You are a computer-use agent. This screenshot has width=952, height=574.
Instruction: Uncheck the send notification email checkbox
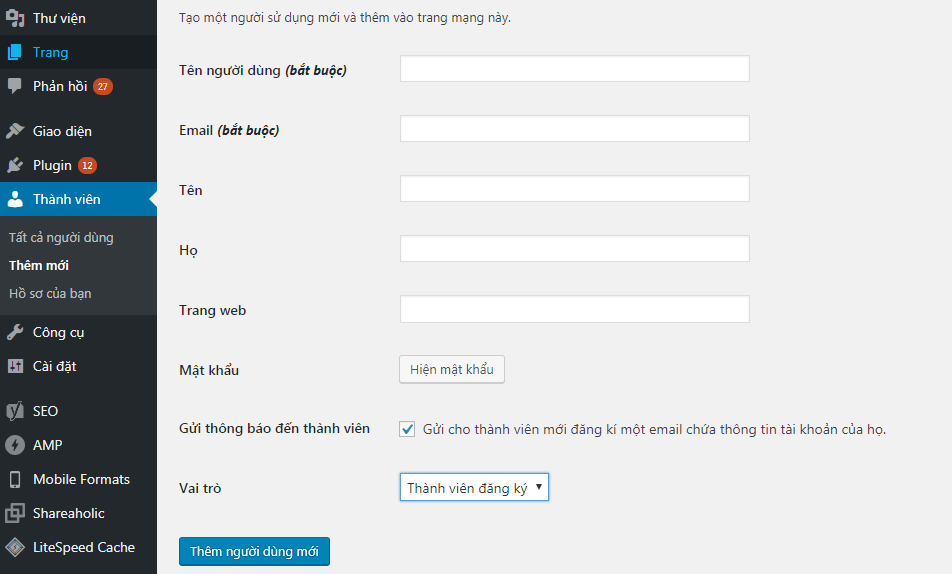tap(407, 429)
